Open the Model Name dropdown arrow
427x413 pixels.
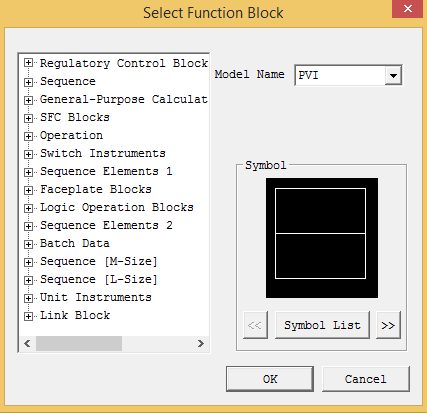[x=393, y=76]
